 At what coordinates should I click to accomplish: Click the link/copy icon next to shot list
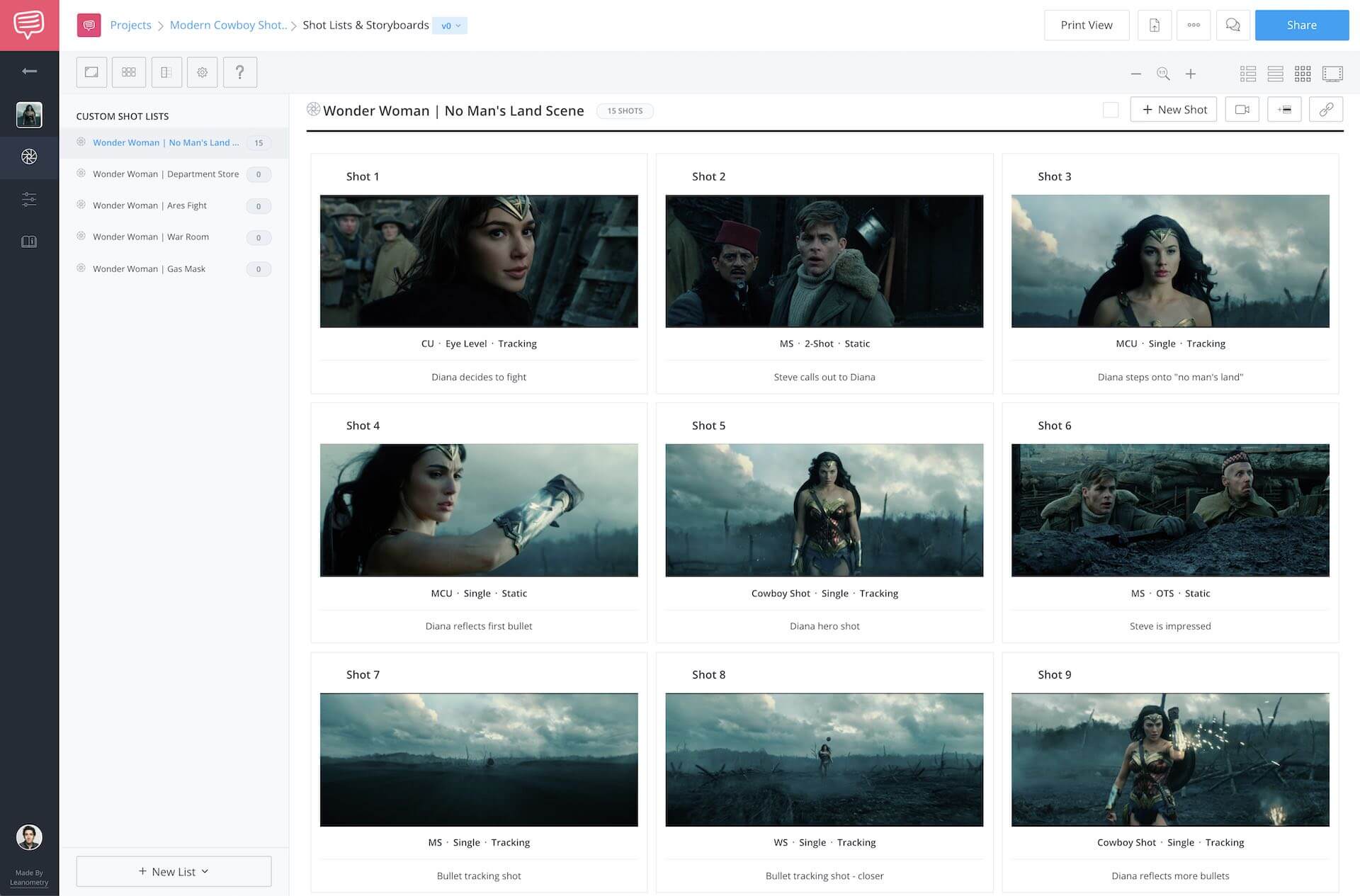click(1326, 109)
